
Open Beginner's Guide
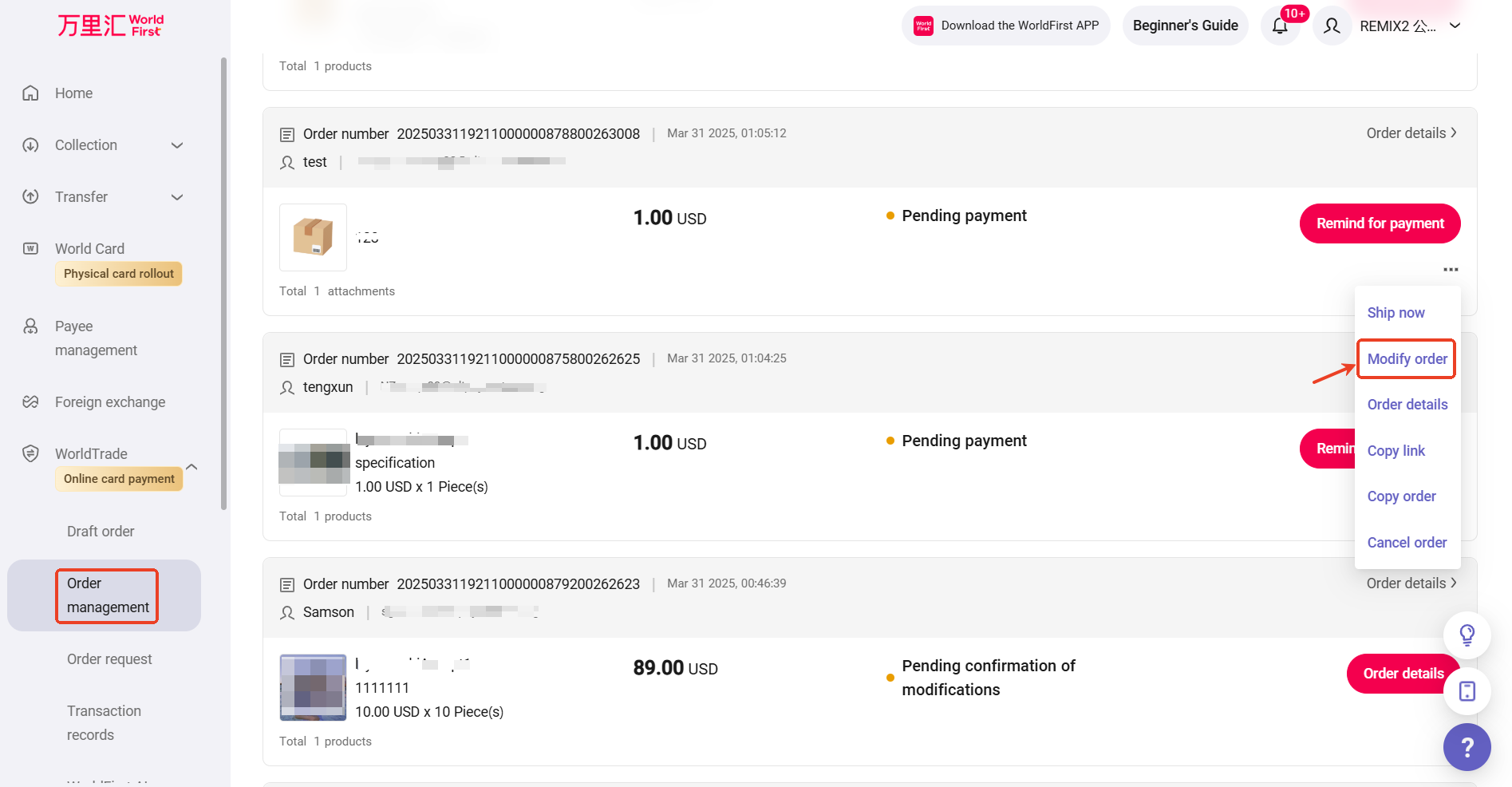tap(1185, 26)
